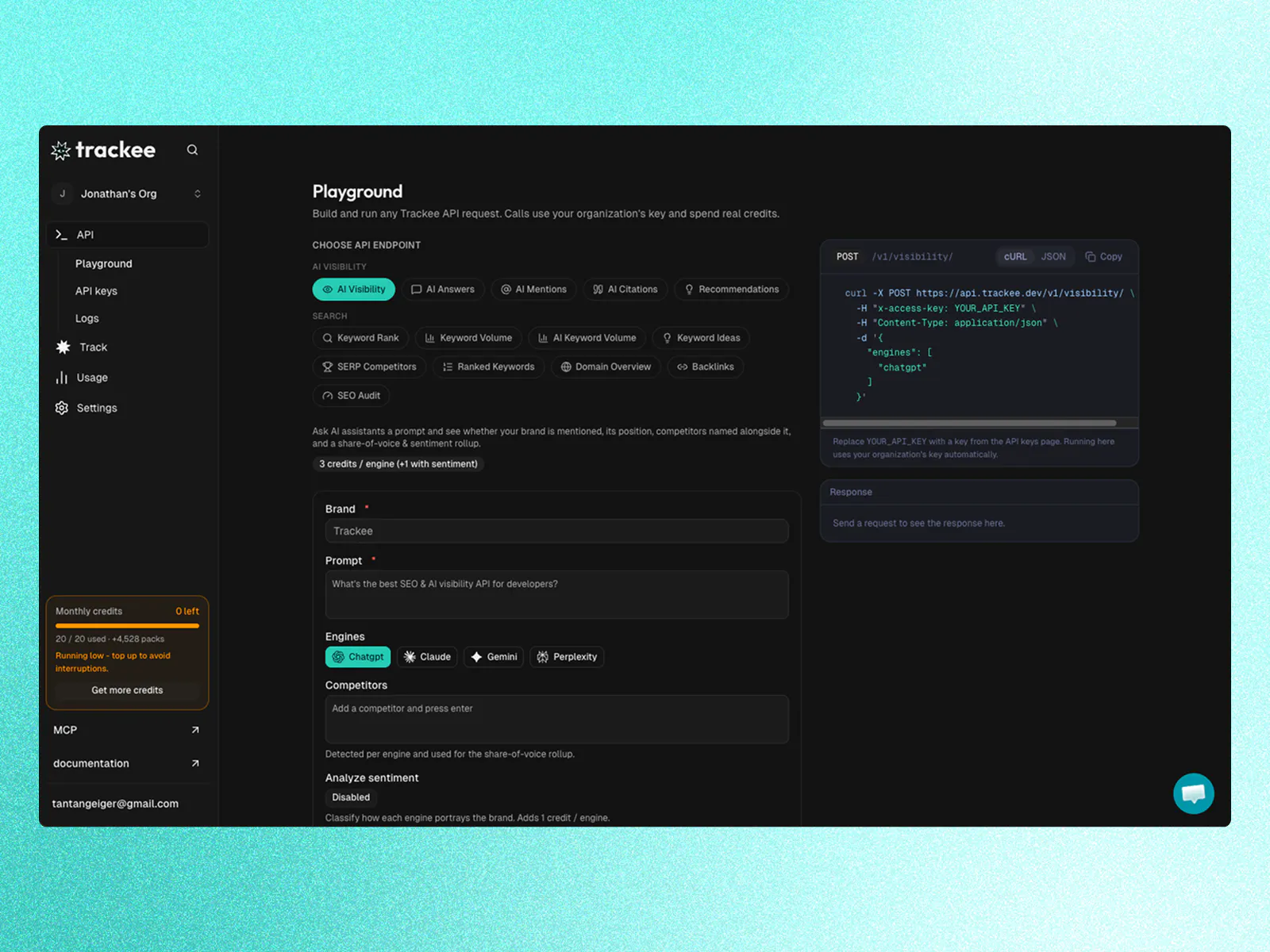Image resolution: width=1270 pixels, height=952 pixels.
Task: Click the '0 left' credits label
Action: coord(187,612)
